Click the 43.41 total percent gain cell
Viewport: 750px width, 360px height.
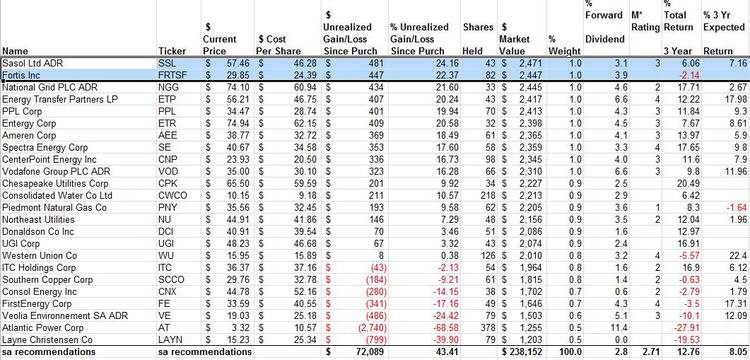coord(424,352)
